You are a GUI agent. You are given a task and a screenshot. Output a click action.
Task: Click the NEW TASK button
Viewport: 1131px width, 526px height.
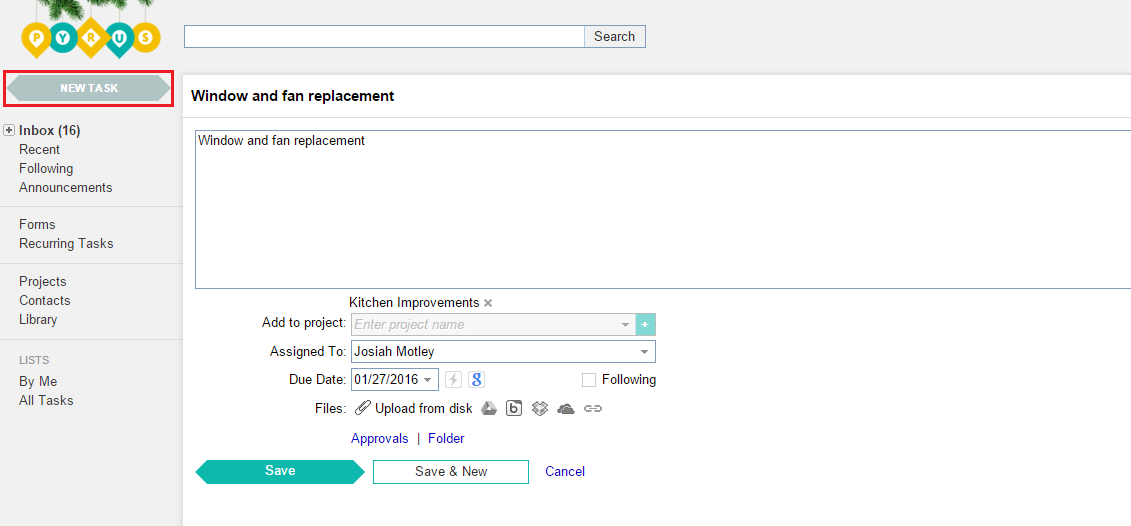[x=89, y=88]
